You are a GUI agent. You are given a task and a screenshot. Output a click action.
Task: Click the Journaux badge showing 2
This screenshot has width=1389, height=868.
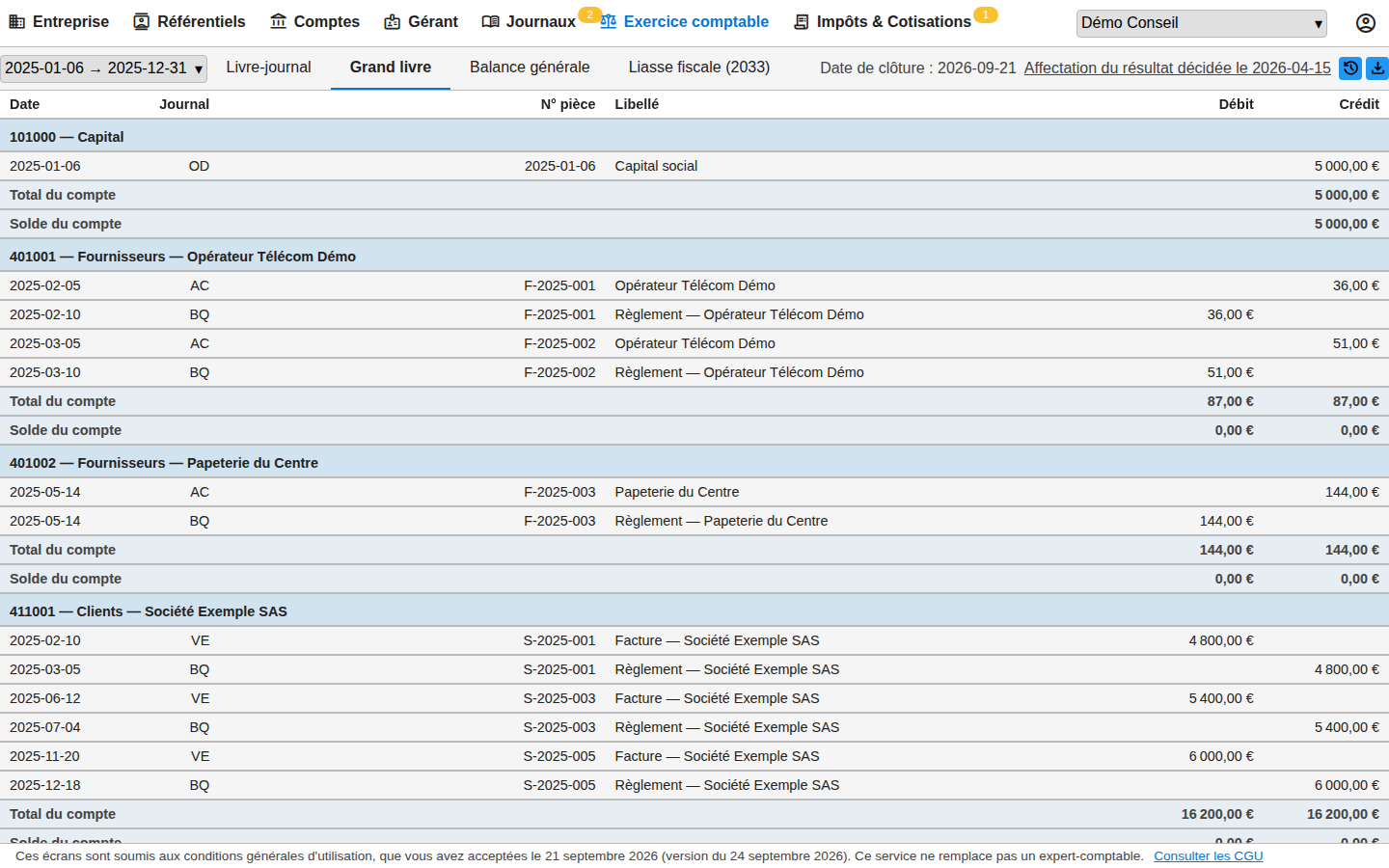click(x=589, y=14)
